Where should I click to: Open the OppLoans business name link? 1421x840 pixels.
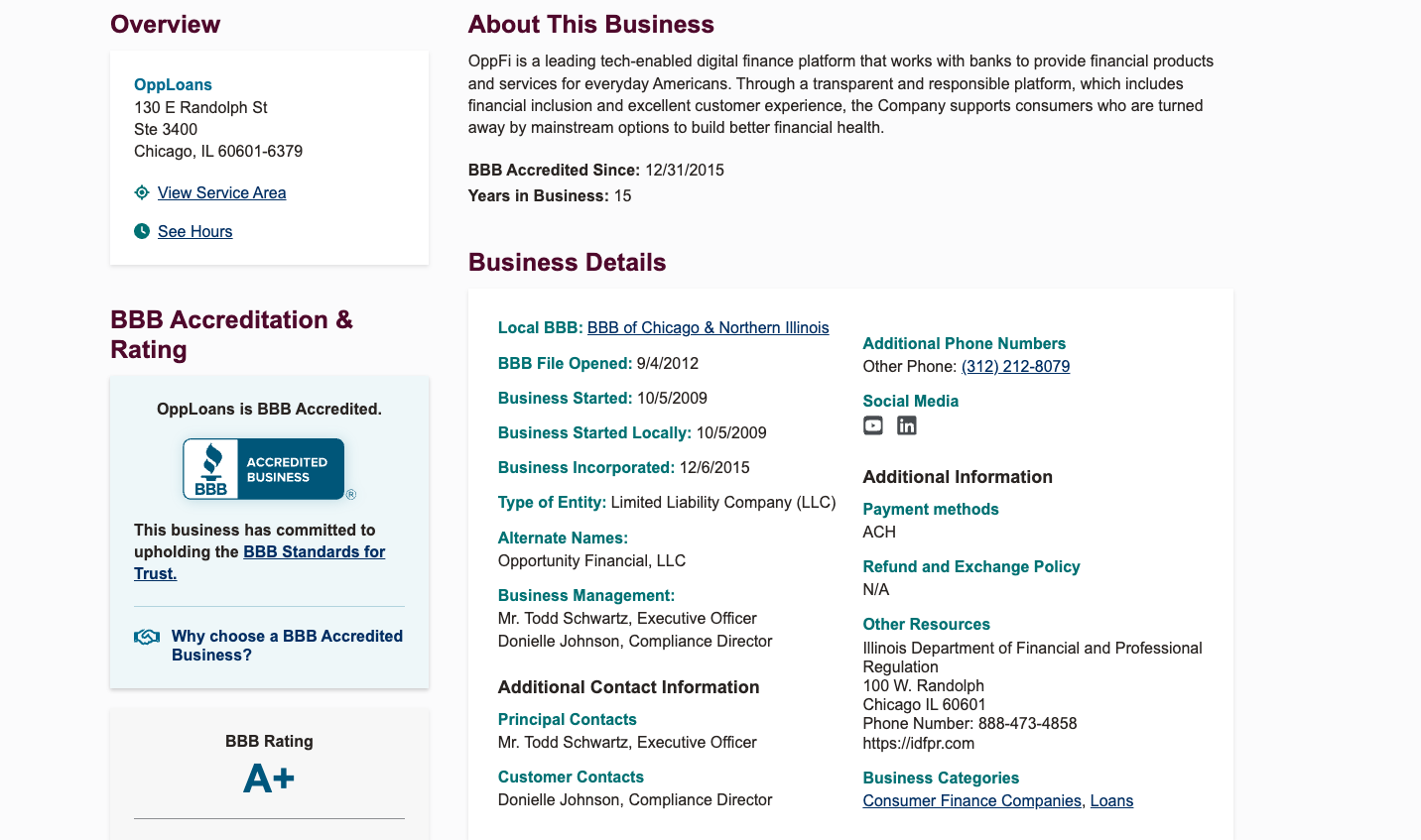click(173, 84)
